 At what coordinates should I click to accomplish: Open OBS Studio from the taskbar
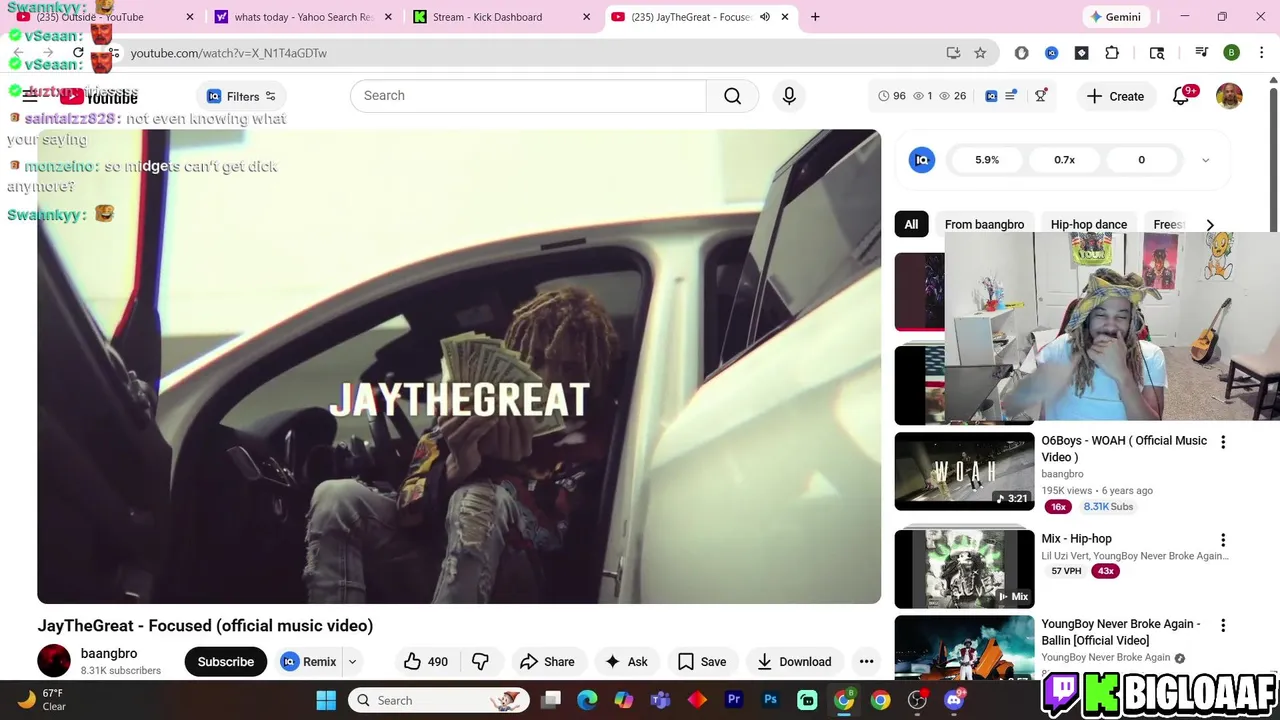tap(917, 700)
